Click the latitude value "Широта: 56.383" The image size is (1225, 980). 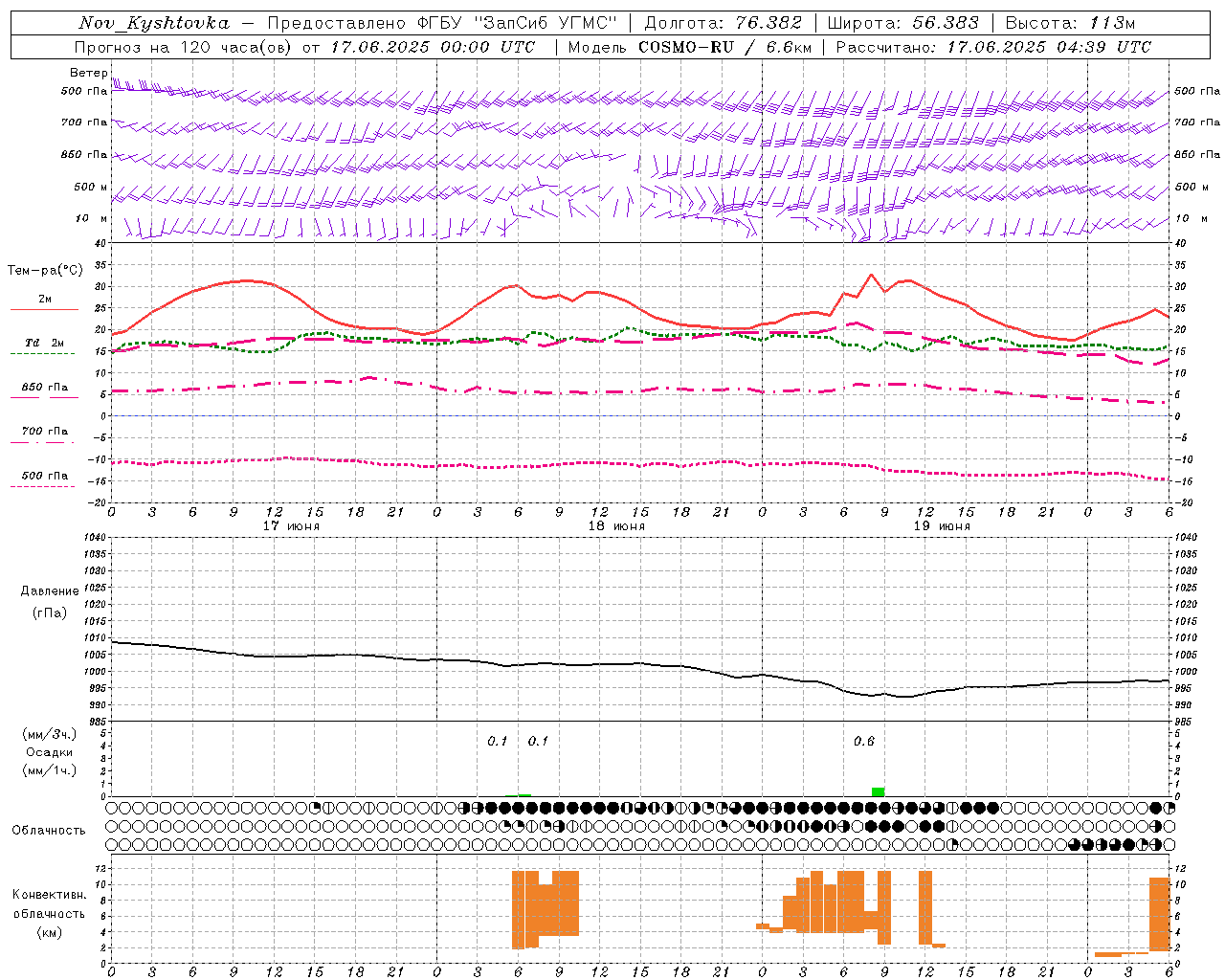point(902,23)
